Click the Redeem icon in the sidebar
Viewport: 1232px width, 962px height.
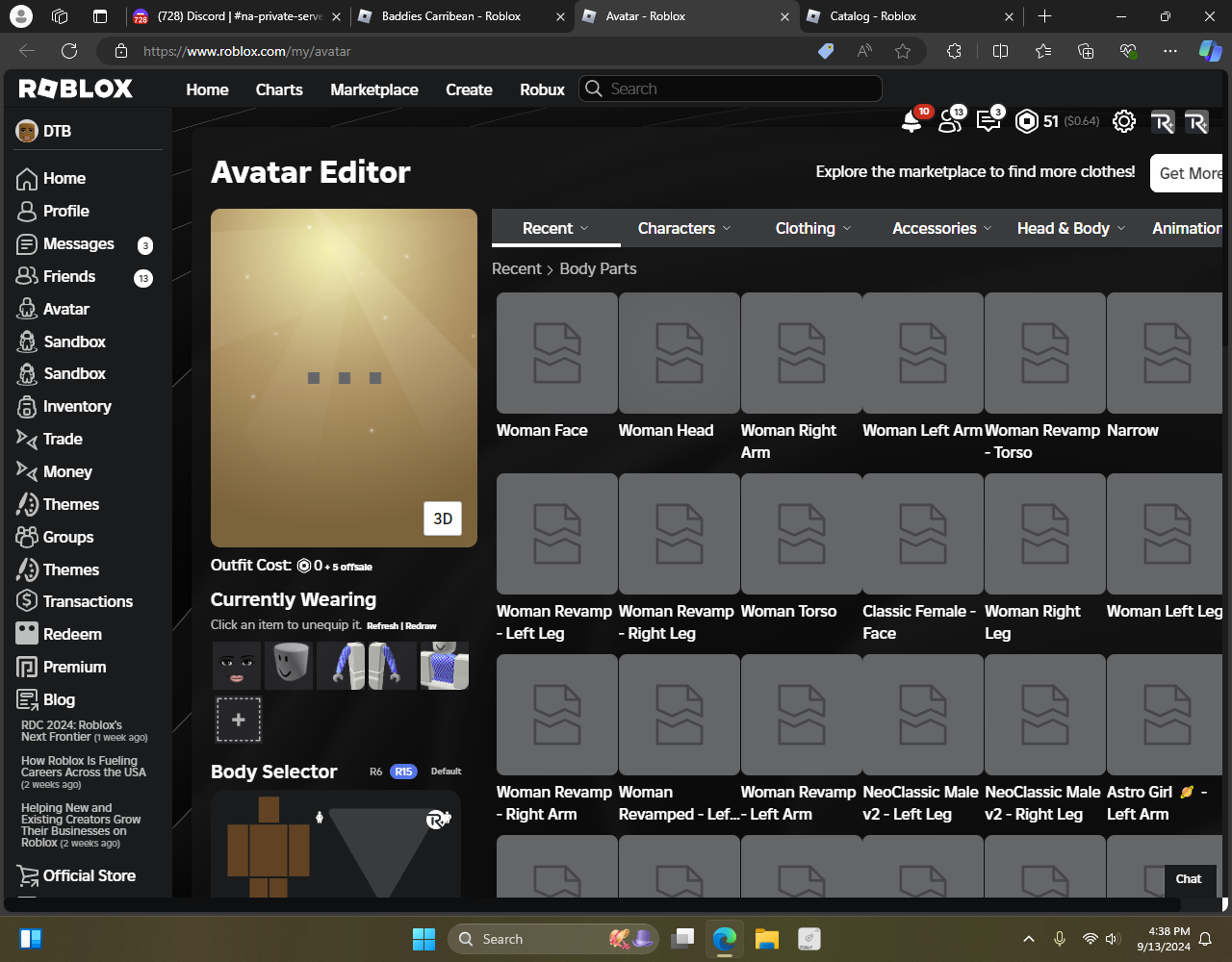[x=27, y=634]
